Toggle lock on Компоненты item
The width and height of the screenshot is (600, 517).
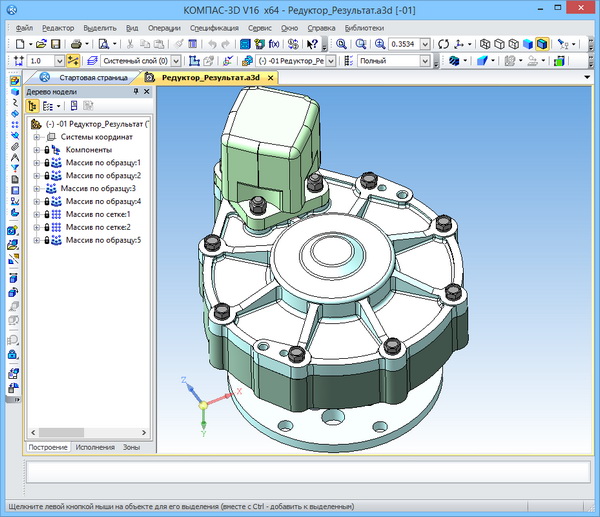46,150
